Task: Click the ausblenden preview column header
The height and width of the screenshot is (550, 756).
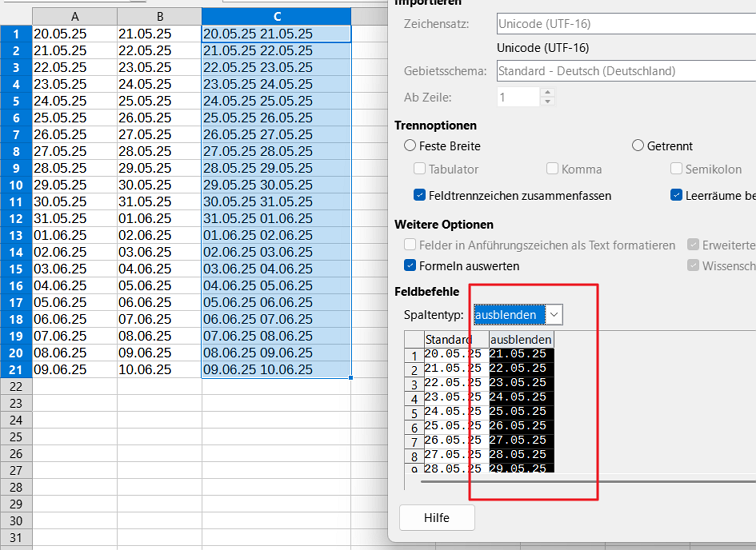Action: pyautogui.click(x=521, y=340)
